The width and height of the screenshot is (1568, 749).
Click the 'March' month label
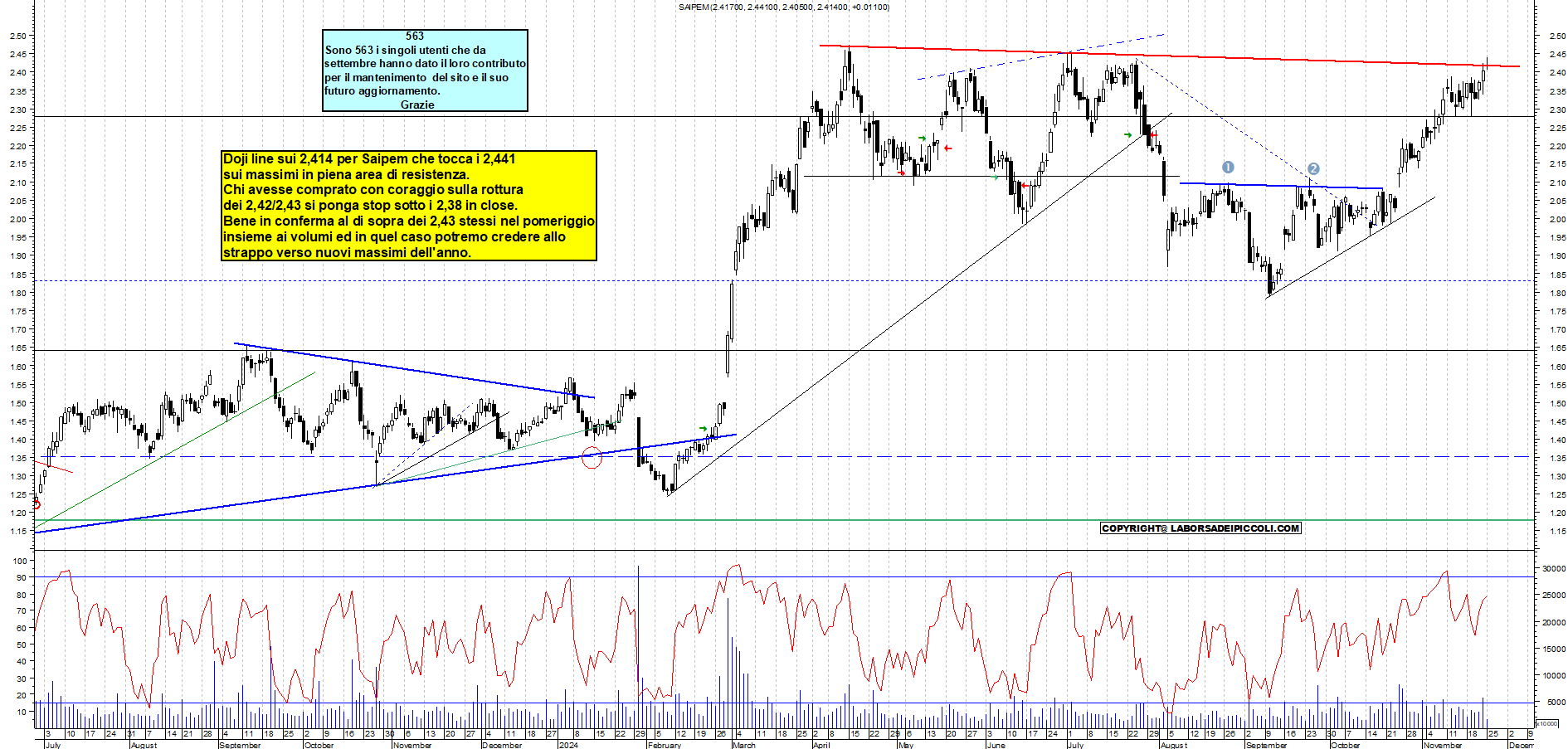click(x=744, y=745)
